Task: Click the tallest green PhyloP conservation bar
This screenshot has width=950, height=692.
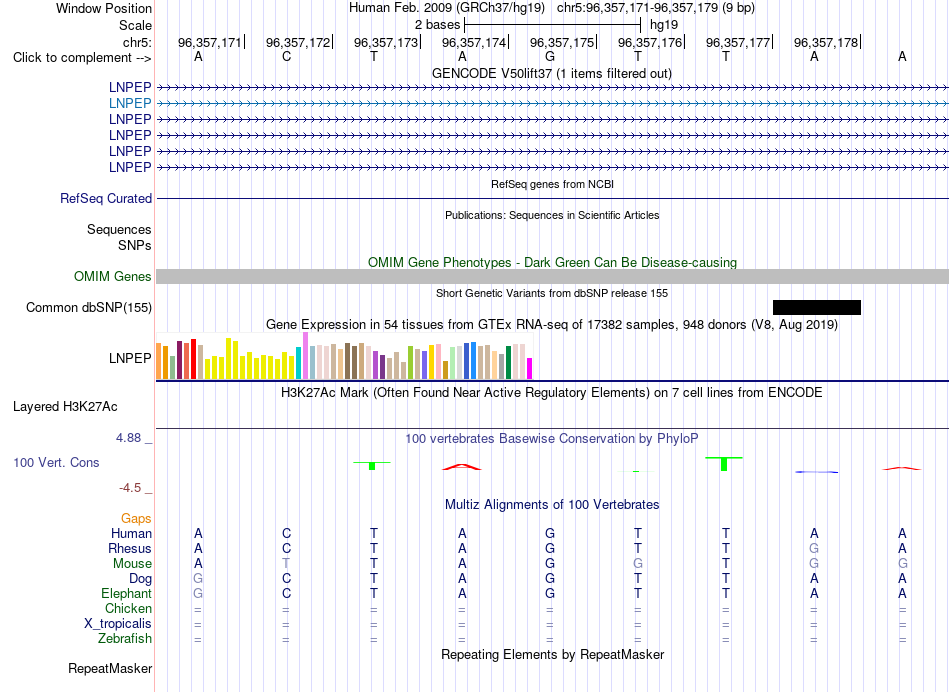Action: click(723, 464)
